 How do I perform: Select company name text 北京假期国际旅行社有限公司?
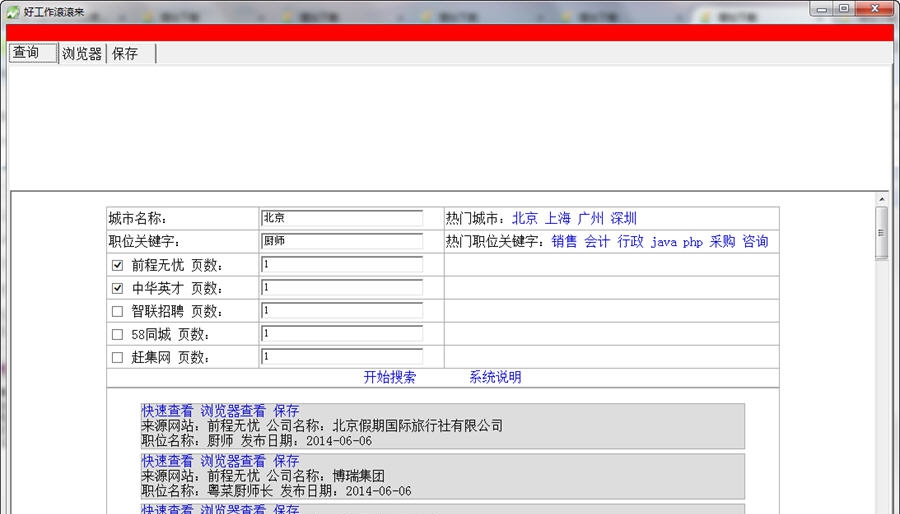tap(418, 426)
